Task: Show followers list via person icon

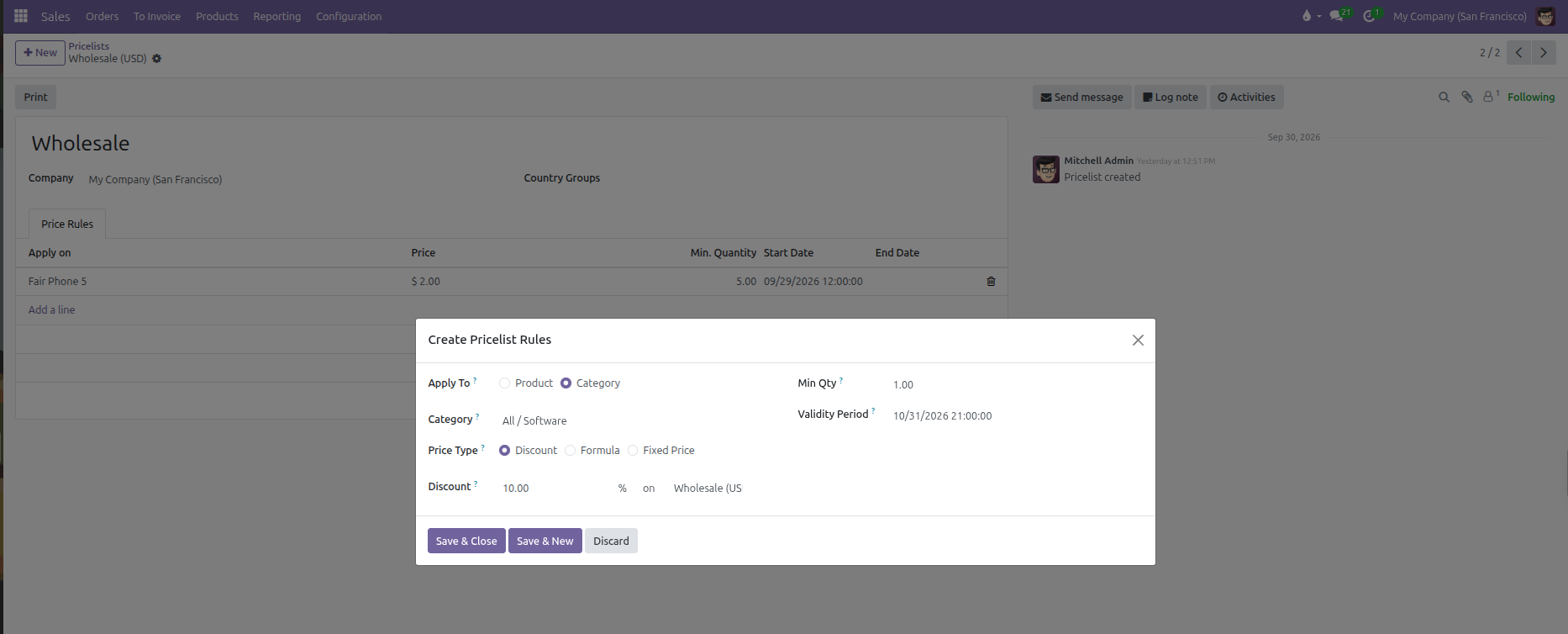Action: pos(1490,97)
